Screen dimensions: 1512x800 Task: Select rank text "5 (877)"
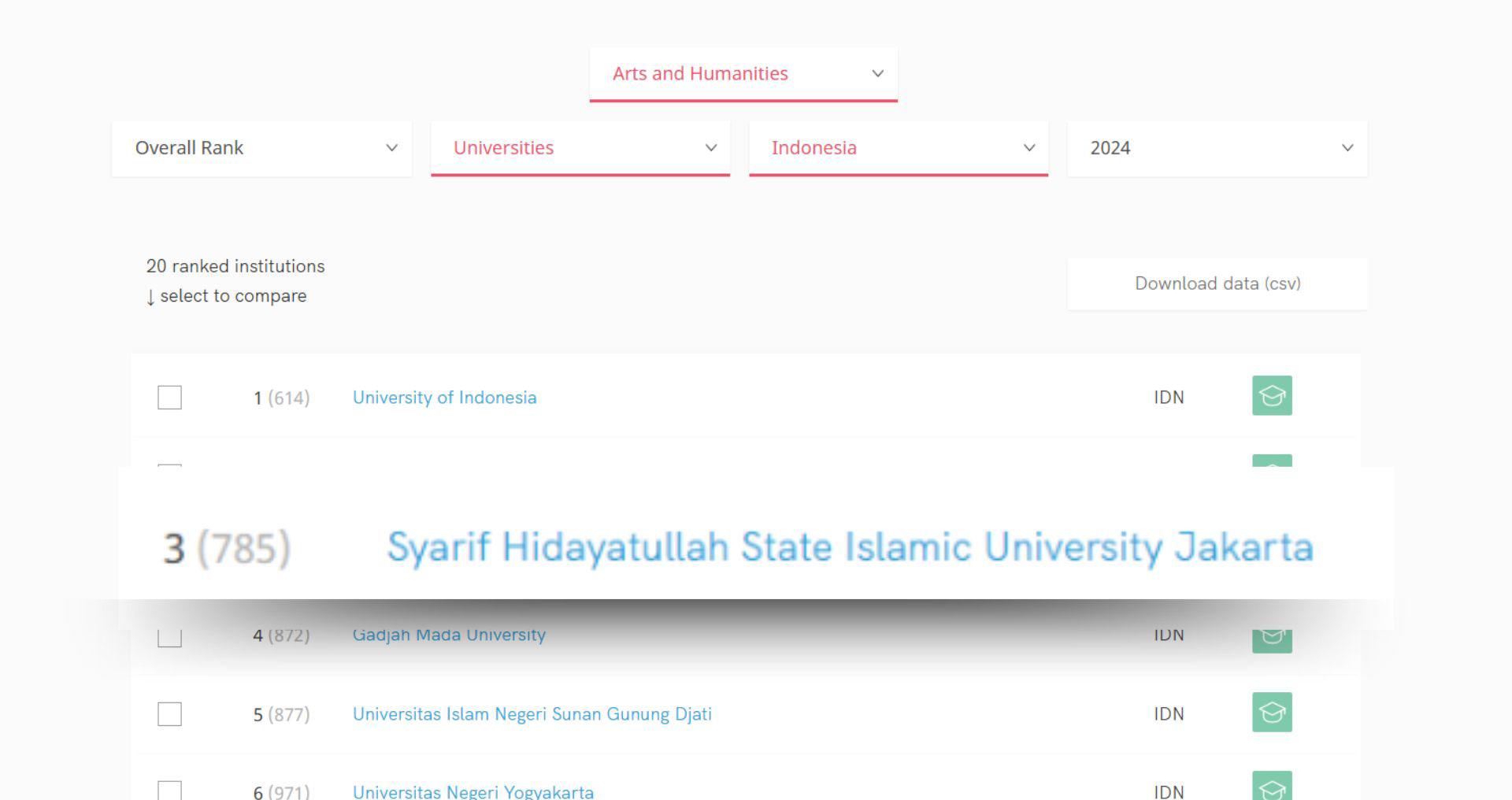click(281, 715)
